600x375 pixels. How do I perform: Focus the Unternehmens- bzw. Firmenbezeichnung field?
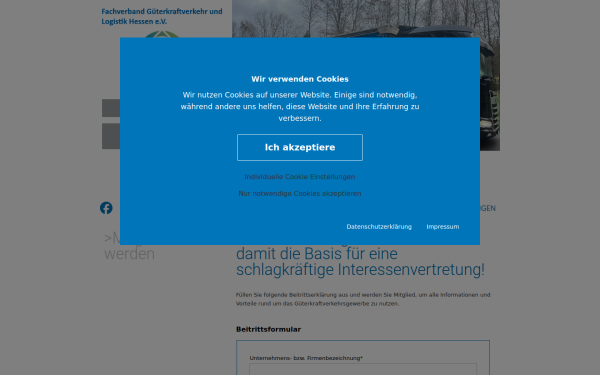coord(363,369)
